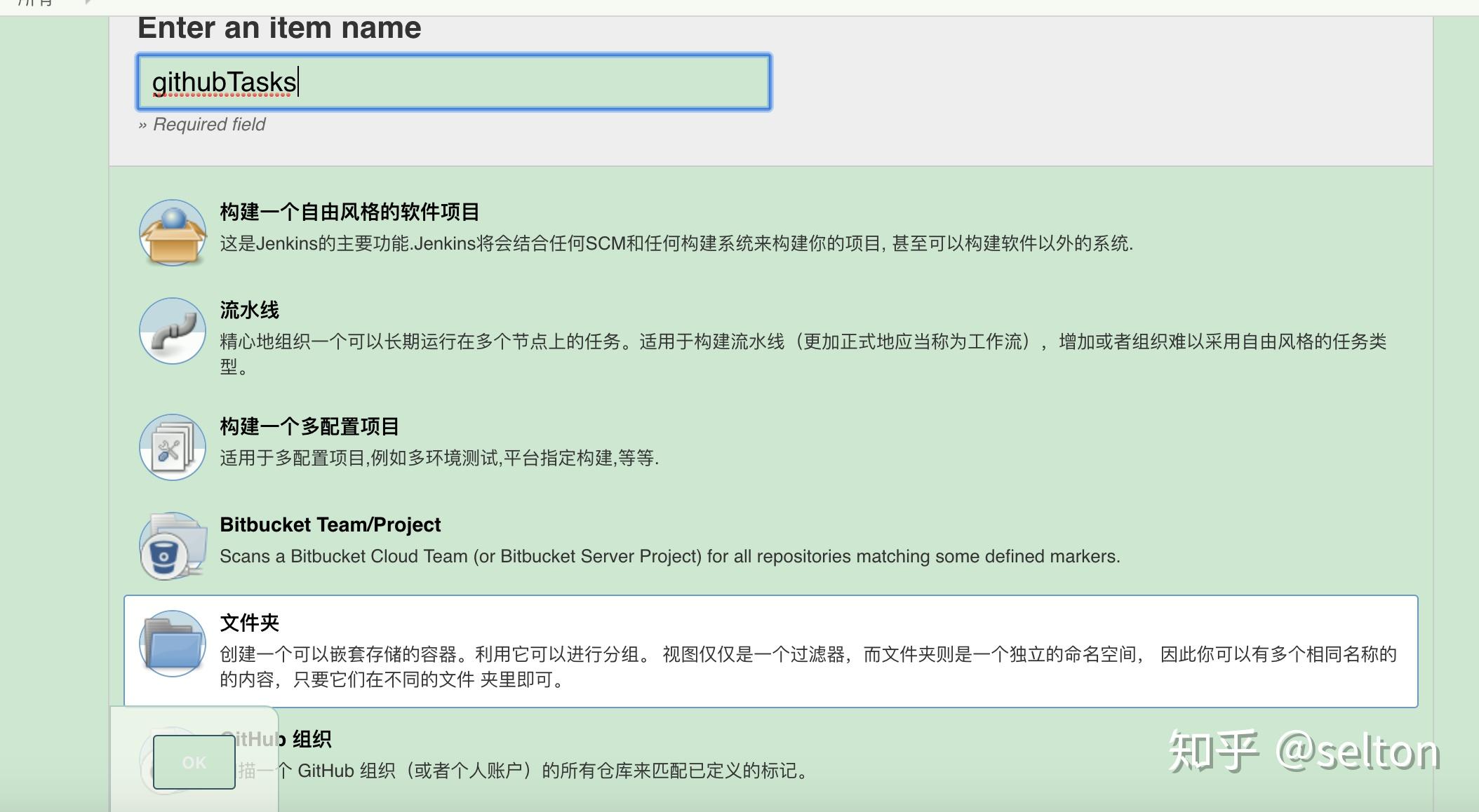Click the multi-configuration description text

[439, 459]
